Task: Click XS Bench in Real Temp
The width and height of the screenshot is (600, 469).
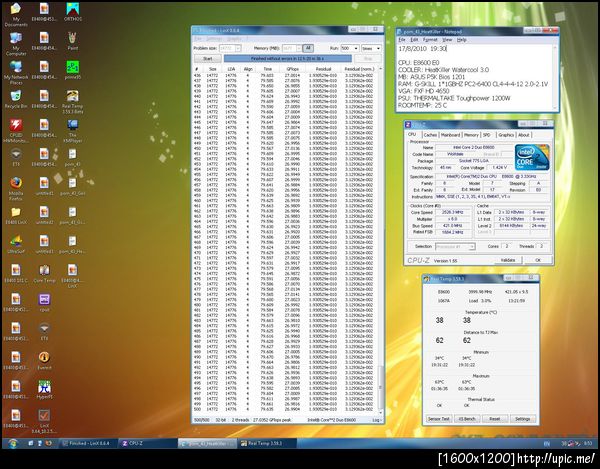Action: pyautogui.click(x=466, y=419)
